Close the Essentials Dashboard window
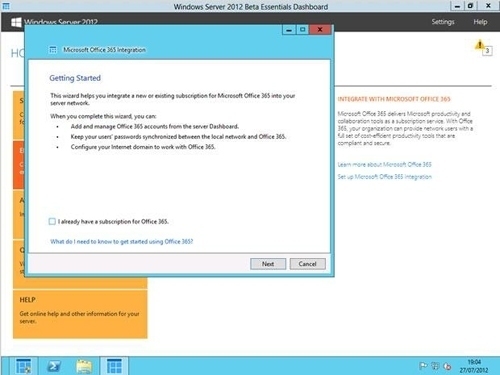The height and width of the screenshot is (375, 500). click(x=488, y=6)
